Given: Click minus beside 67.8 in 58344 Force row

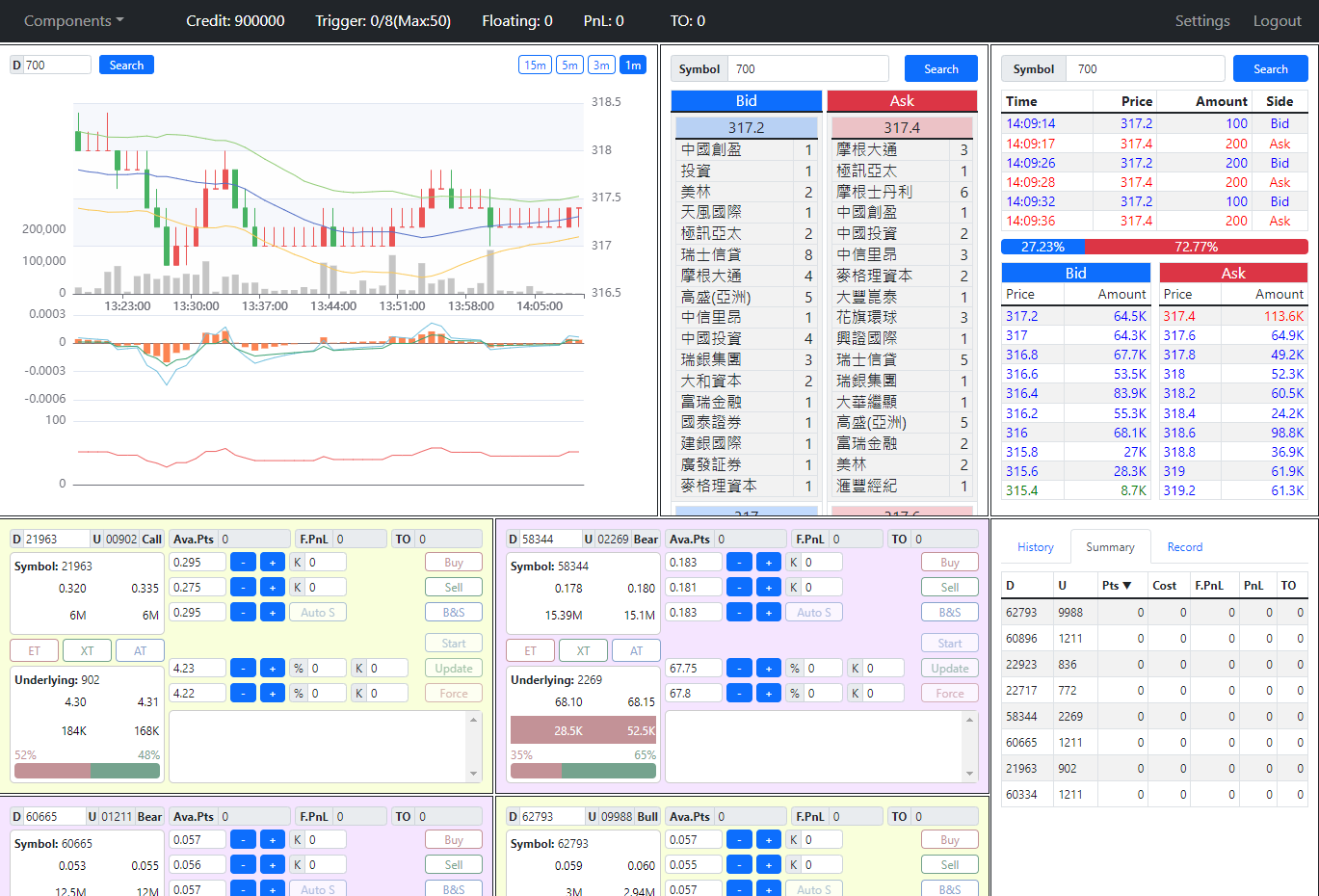Looking at the screenshot, I should [x=739, y=694].
